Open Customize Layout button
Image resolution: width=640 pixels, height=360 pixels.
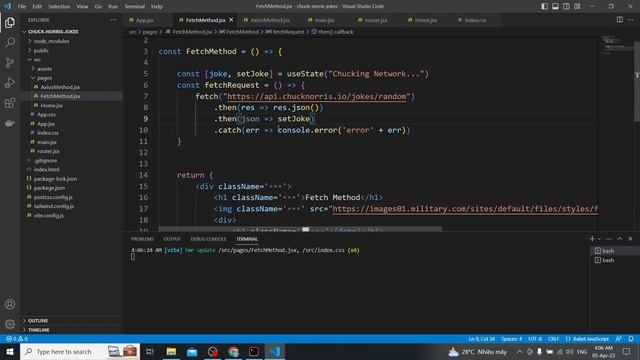point(577,6)
